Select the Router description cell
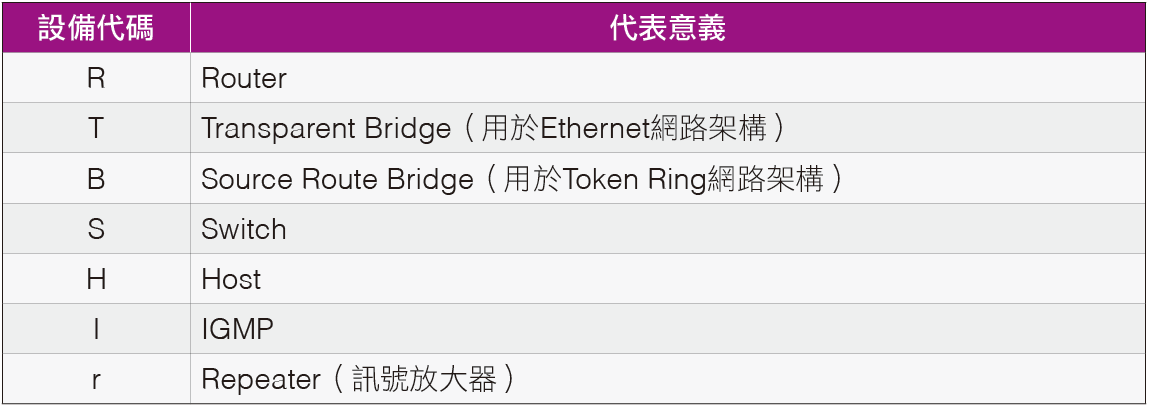 coord(668,78)
